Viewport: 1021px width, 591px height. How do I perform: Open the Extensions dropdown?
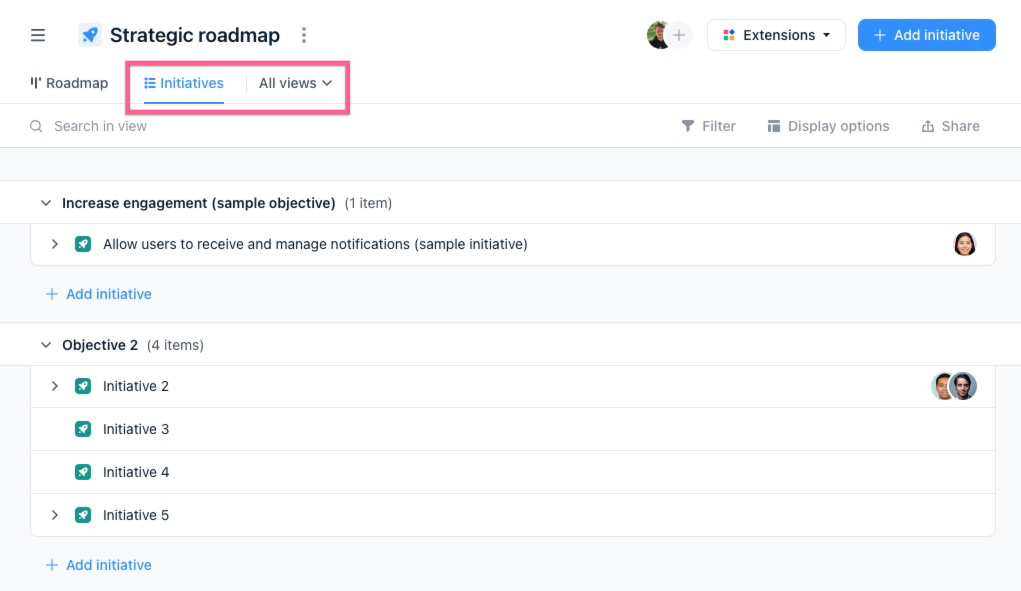(776, 35)
